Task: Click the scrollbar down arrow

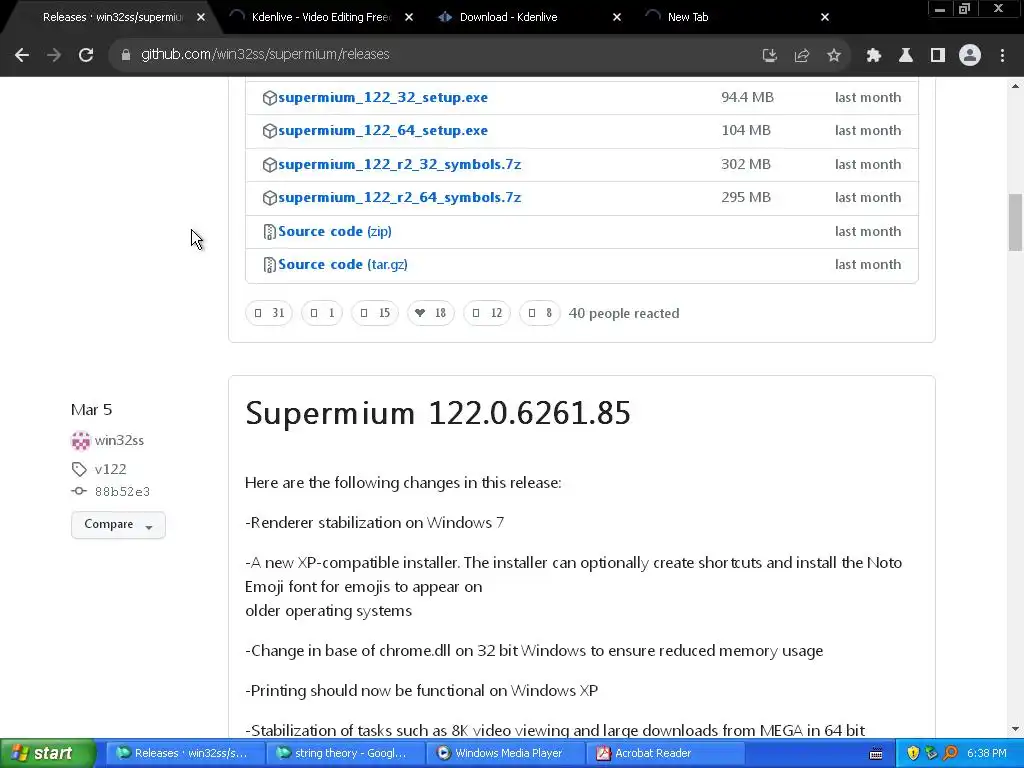Action: click(1015, 729)
